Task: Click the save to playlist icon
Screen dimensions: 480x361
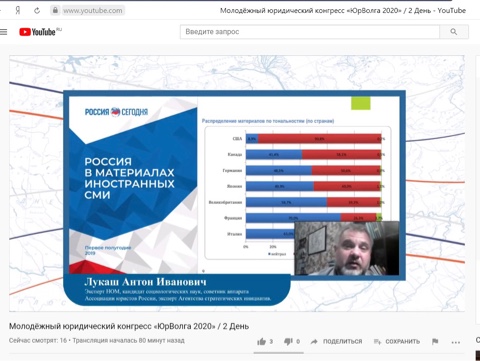Action: [377, 342]
